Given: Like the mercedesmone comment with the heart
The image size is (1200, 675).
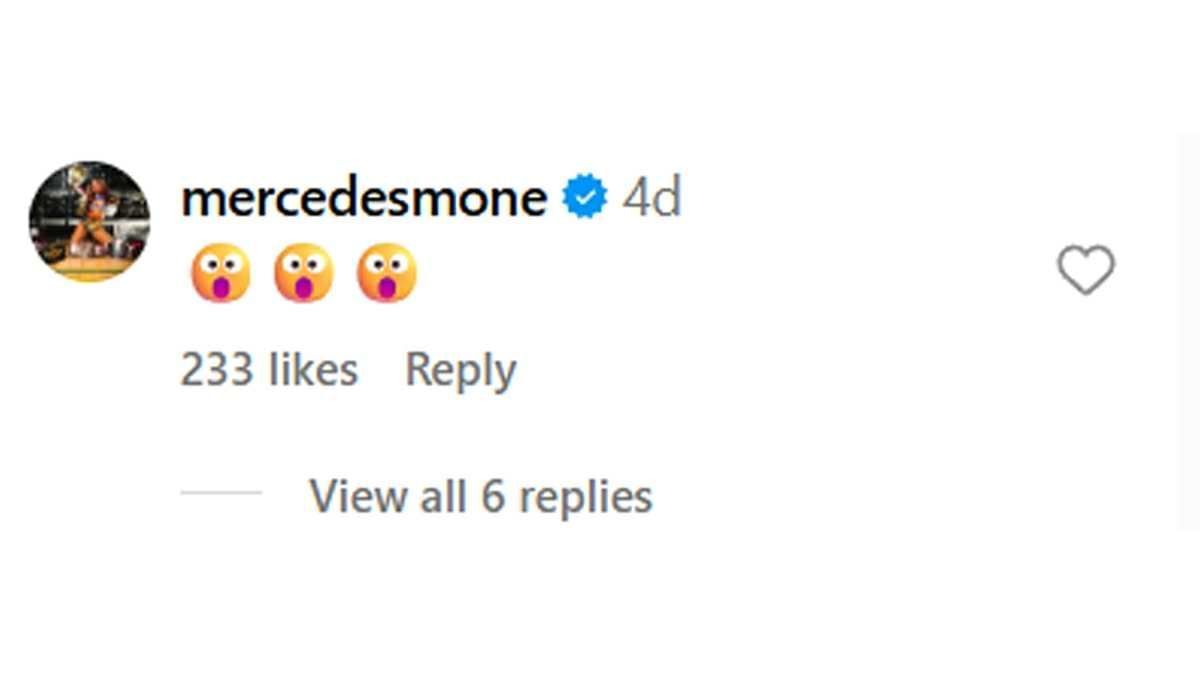Looking at the screenshot, I should 1085,270.
